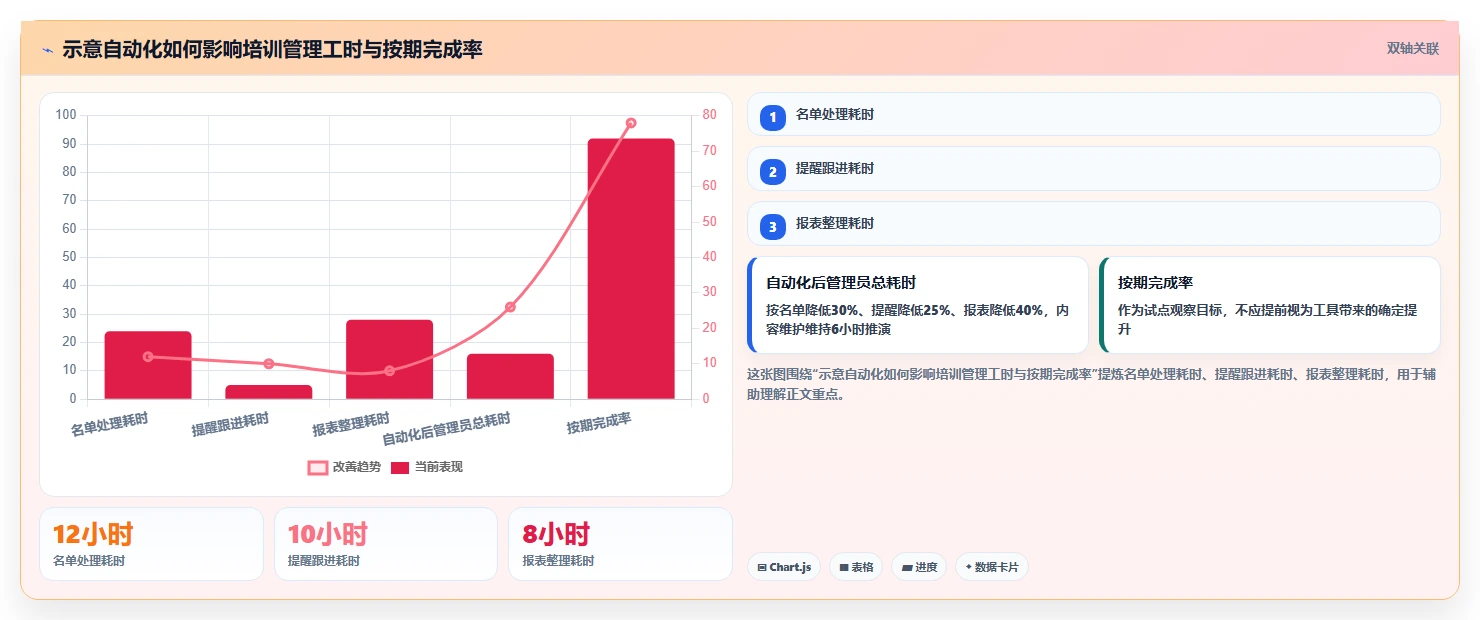The height and width of the screenshot is (620, 1480).
Task: Click the summary paragraph starting 这张图围绕
Action: click(x=1093, y=384)
